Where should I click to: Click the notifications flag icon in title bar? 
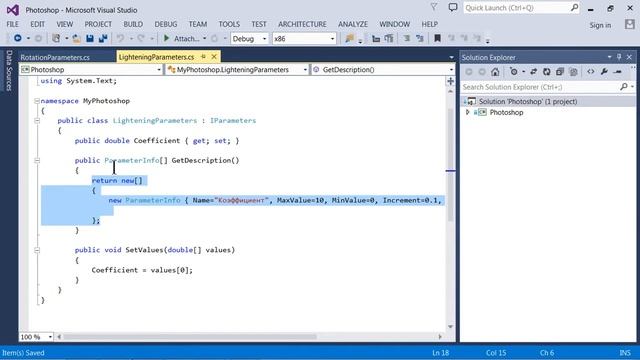click(434, 7)
